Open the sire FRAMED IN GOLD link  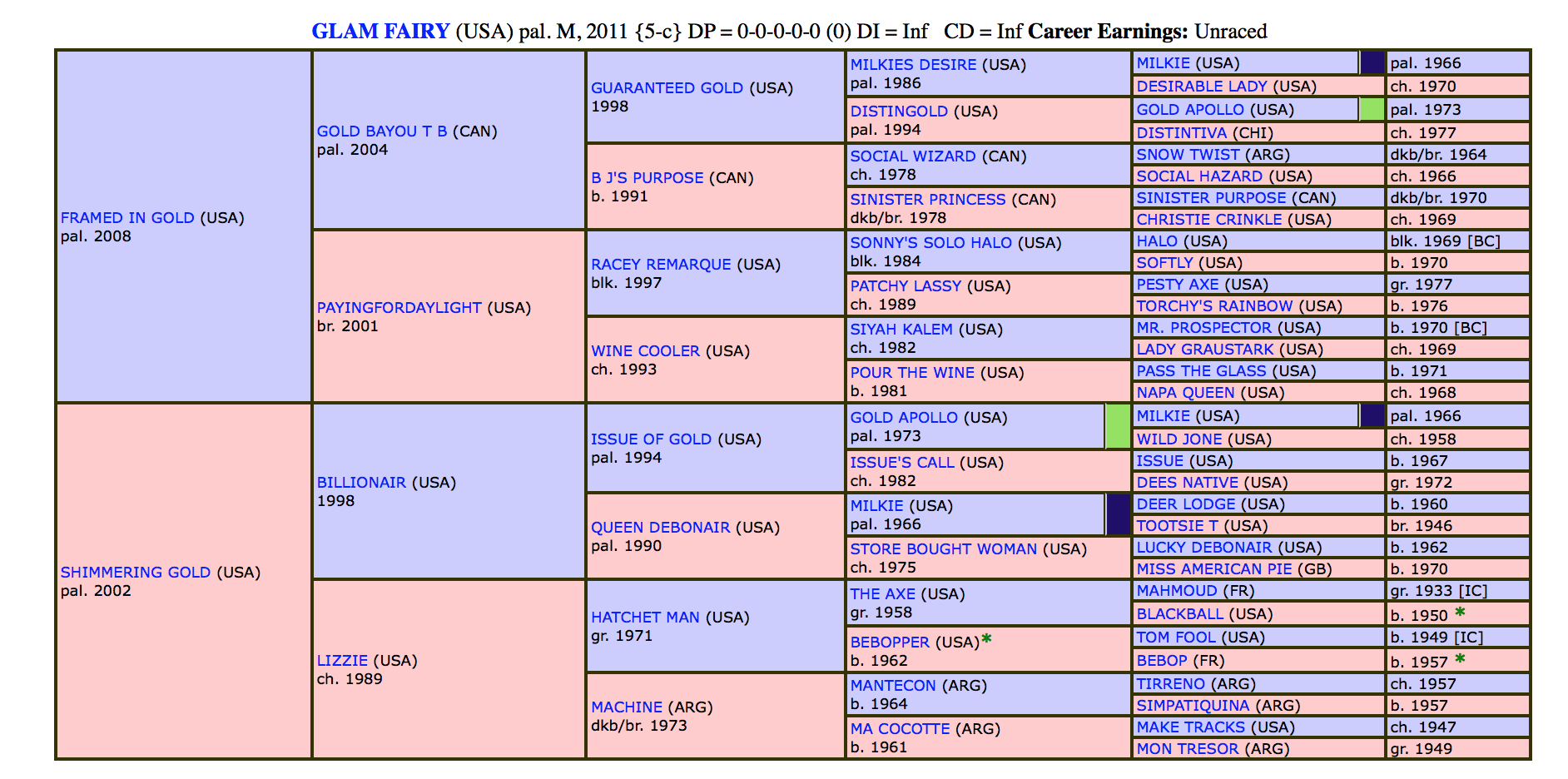127,218
